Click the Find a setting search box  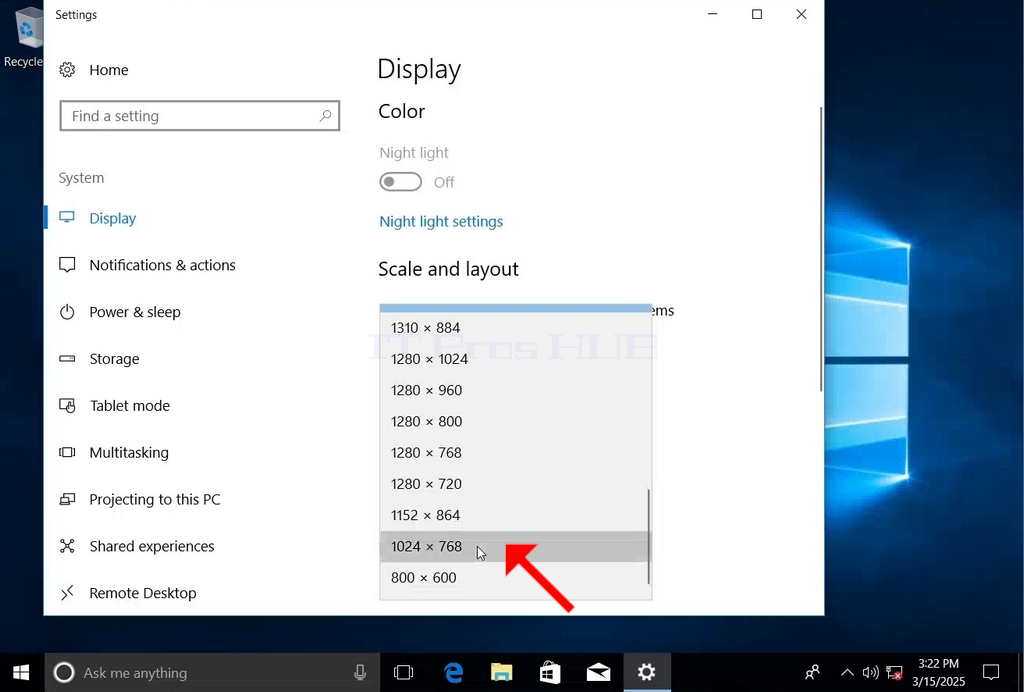pos(199,116)
